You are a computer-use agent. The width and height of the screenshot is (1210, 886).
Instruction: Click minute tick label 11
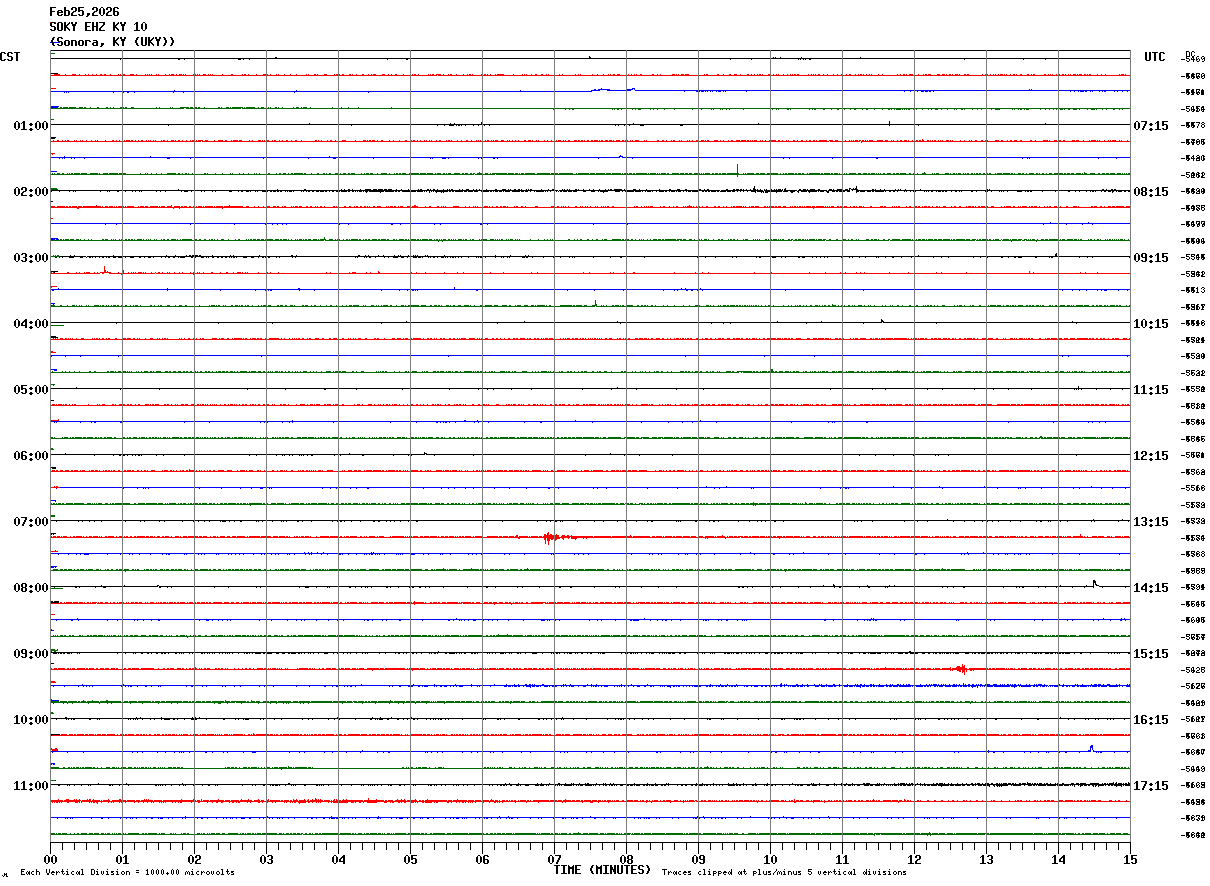click(x=842, y=859)
